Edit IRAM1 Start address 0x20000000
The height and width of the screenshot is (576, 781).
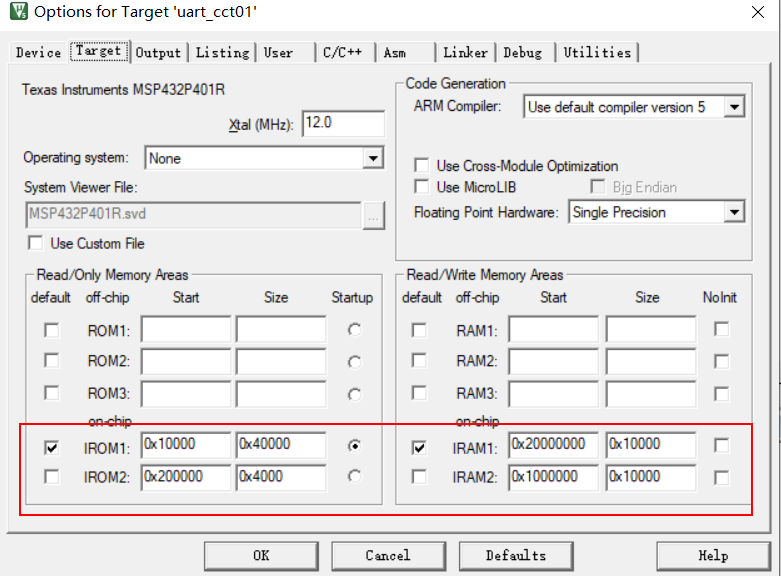coord(553,444)
